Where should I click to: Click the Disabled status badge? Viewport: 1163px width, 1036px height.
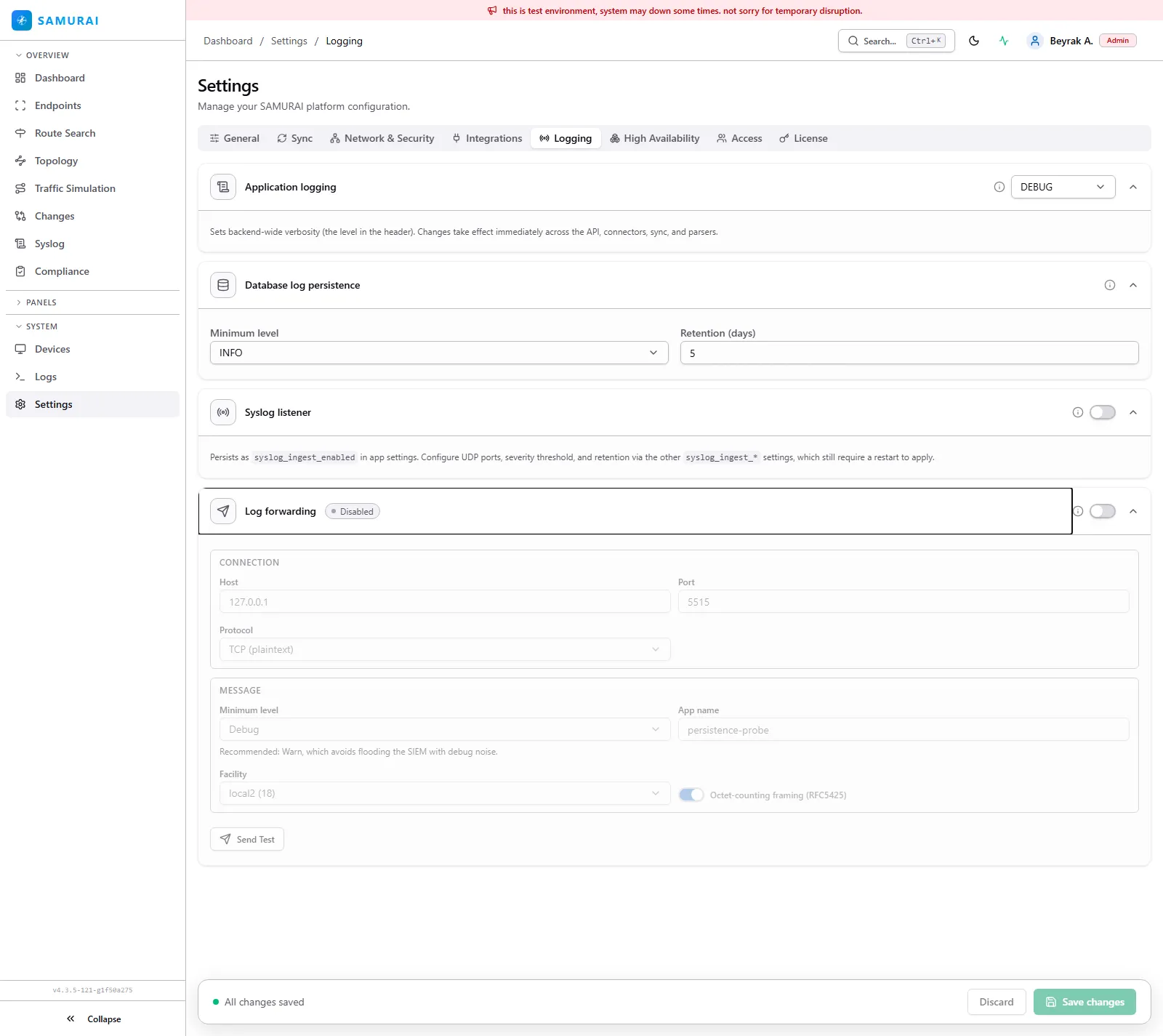click(353, 511)
